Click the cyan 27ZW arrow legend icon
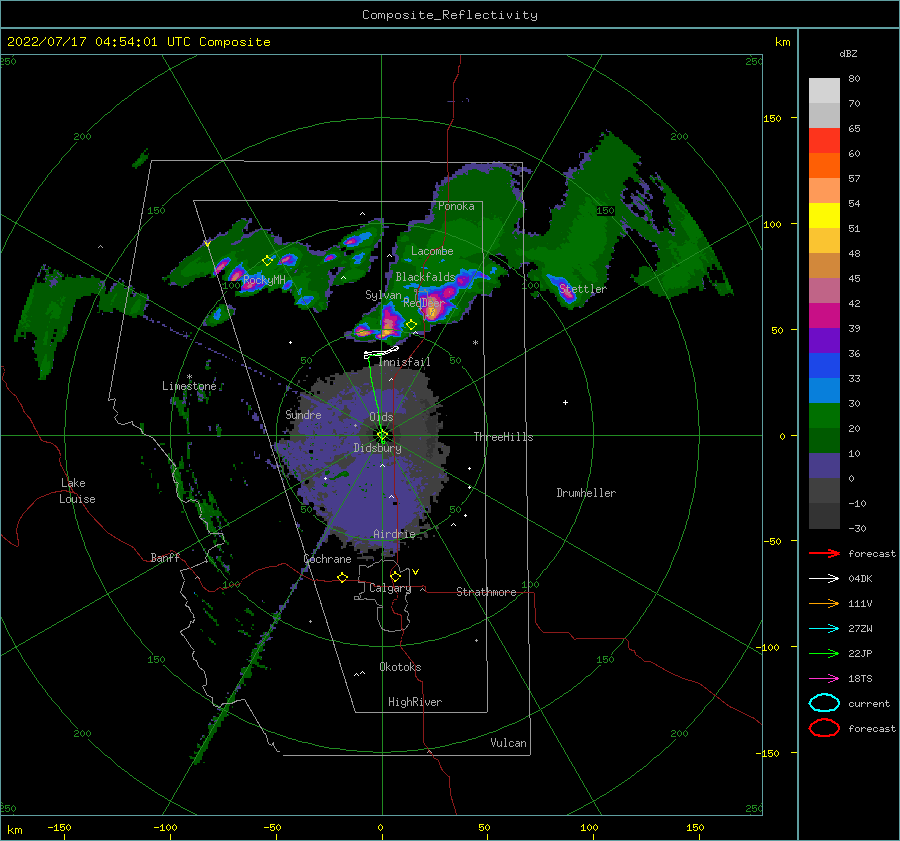The height and width of the screenshot is (841, 900). (x=824, y=629)
